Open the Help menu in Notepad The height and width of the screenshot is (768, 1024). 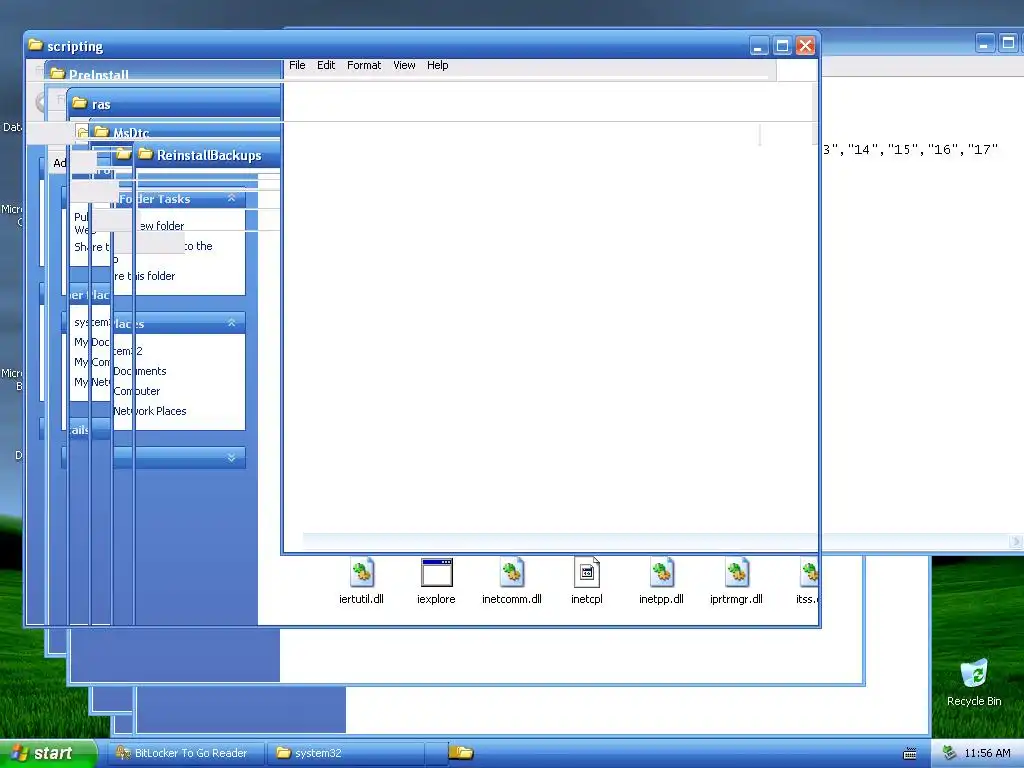[x=438, y=65]
